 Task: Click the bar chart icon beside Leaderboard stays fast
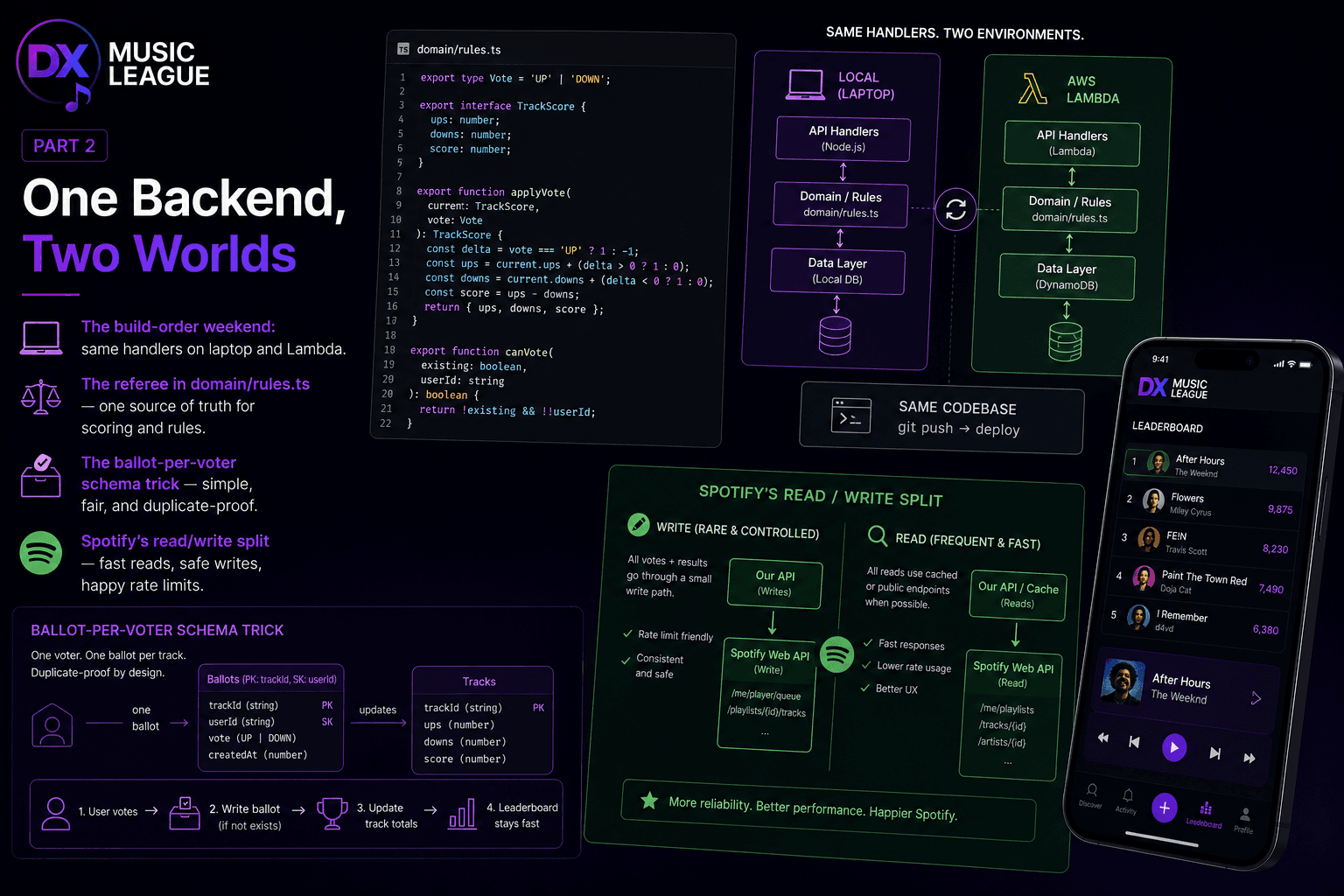click(x=462, y=814)
